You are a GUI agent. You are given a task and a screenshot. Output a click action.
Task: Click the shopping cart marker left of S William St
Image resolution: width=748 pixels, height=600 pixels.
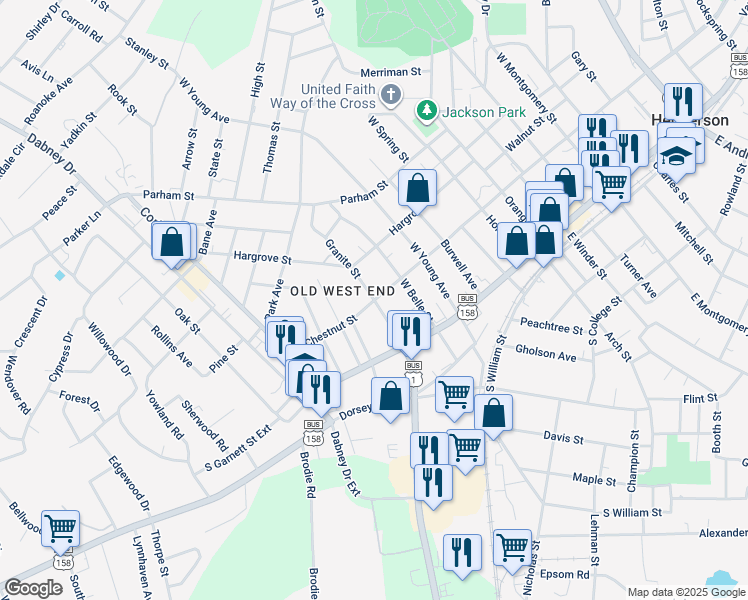[455, 395]
